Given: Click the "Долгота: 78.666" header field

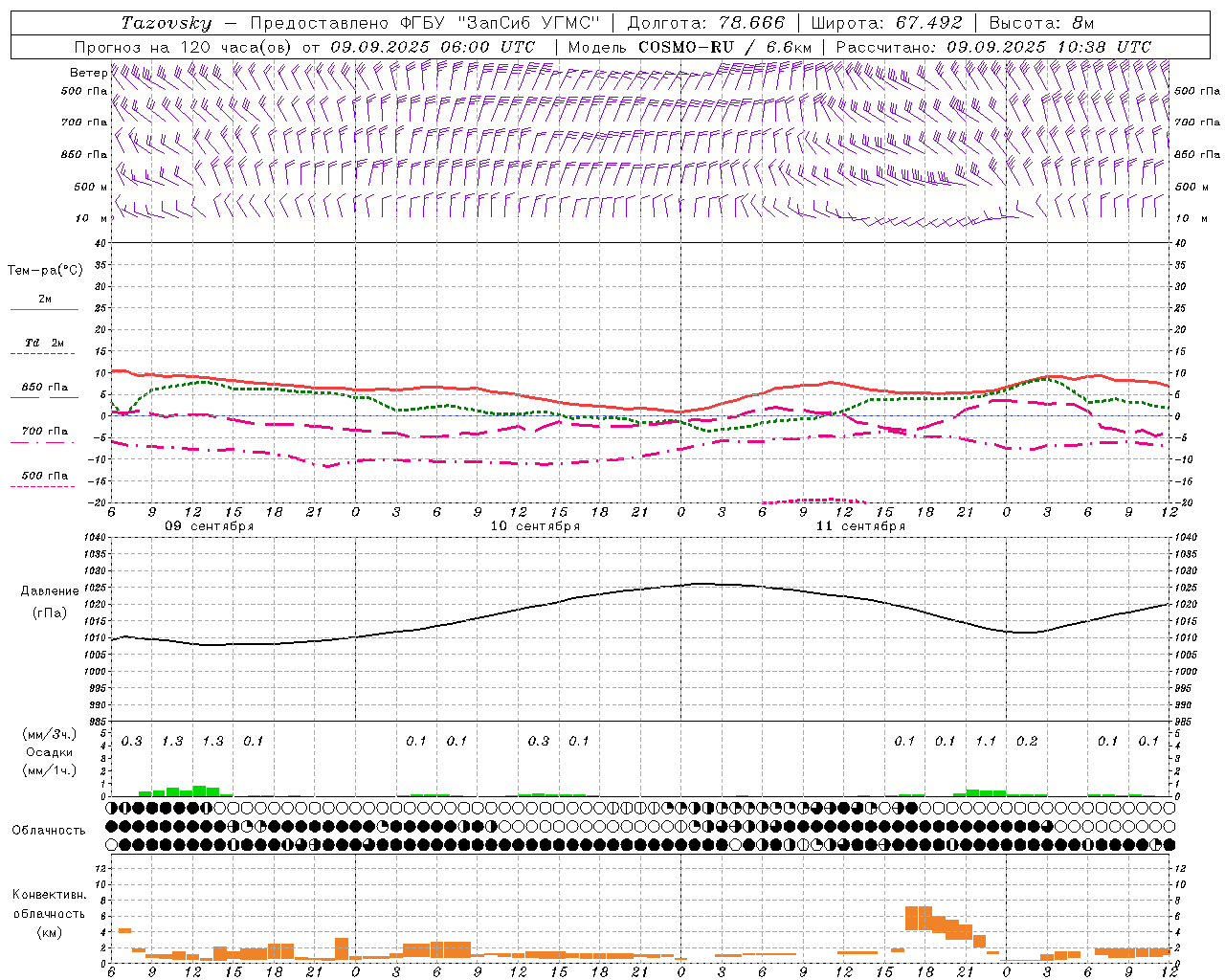Looking at the screenshot, I should click(705, 23).
